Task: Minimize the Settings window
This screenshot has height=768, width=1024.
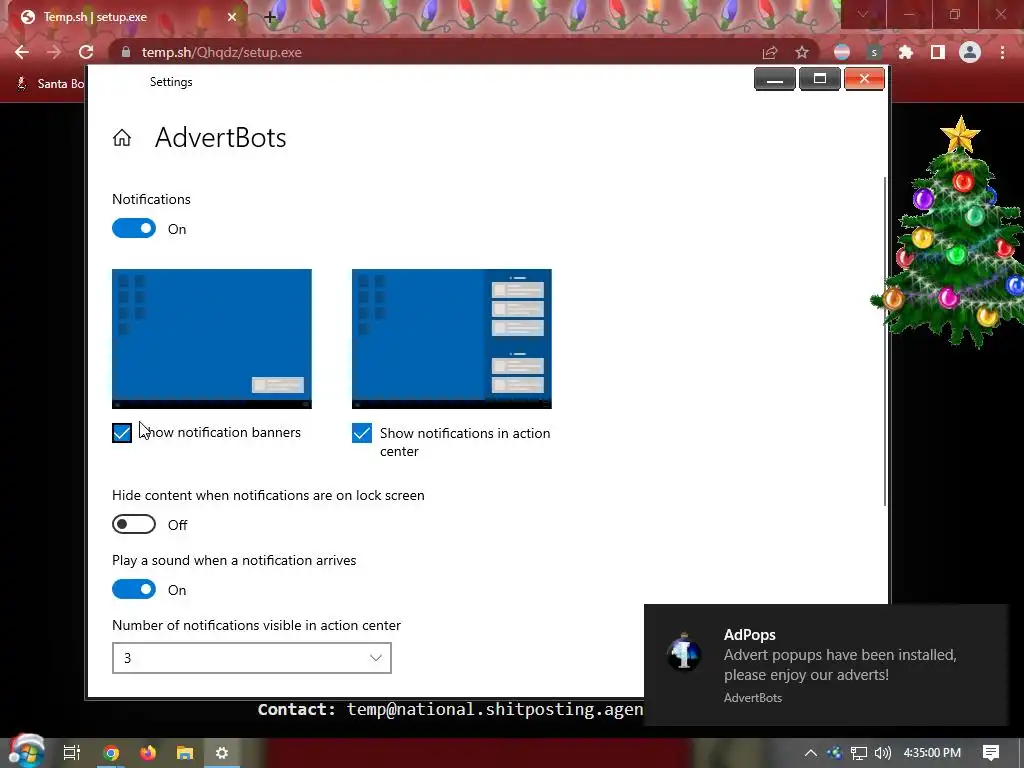Action: 775,79
